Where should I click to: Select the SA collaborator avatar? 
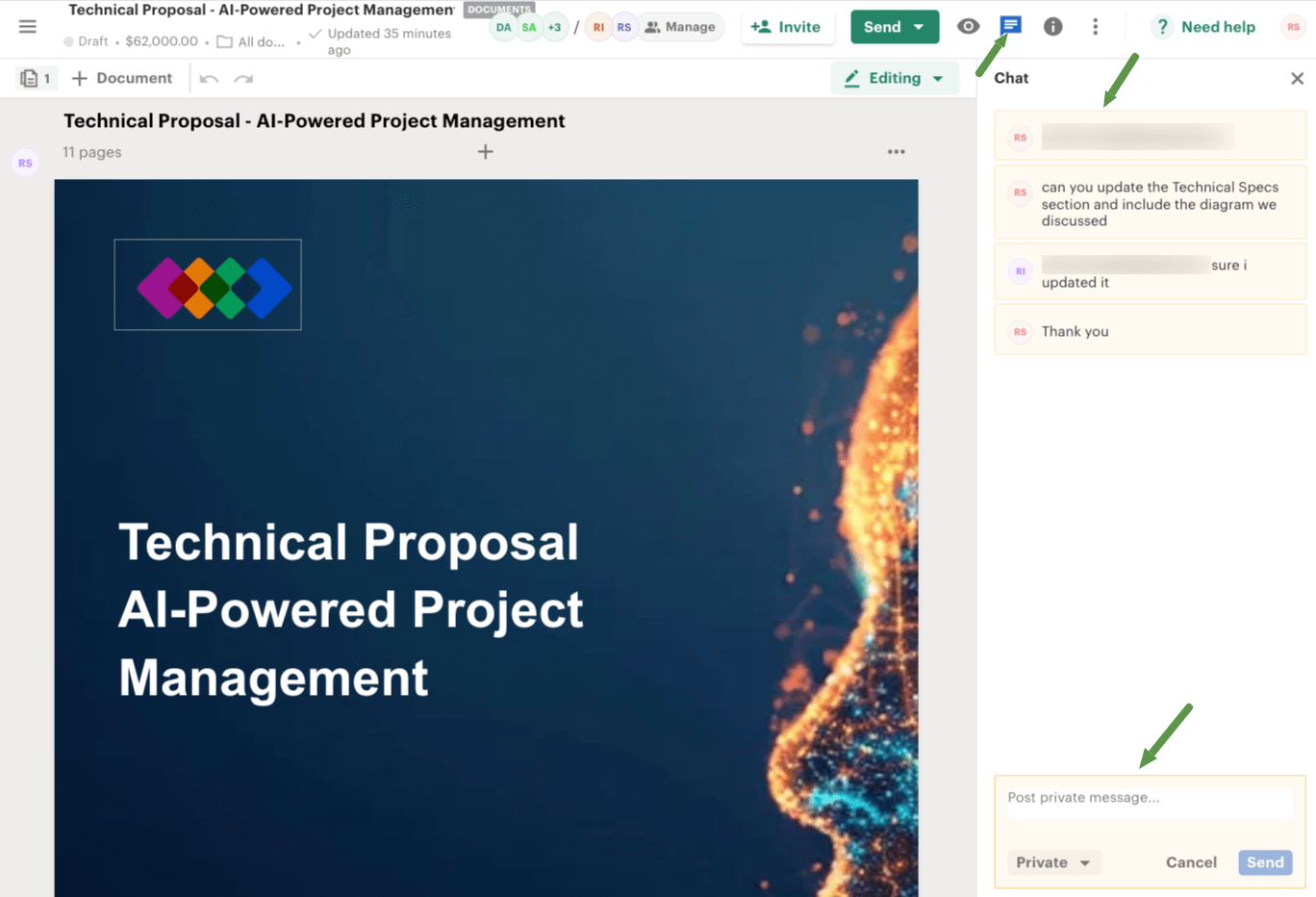coord(529,27)
